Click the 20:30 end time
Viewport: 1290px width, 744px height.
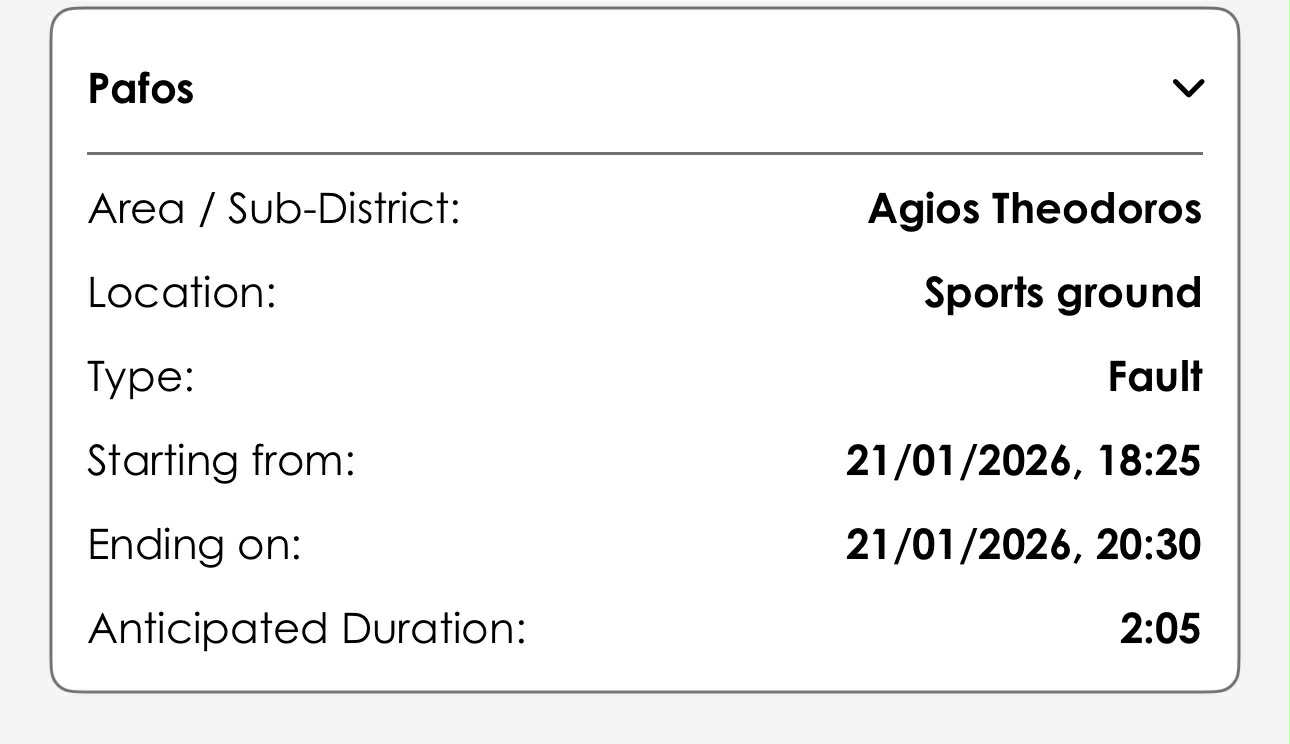(x=1149, y=545)
